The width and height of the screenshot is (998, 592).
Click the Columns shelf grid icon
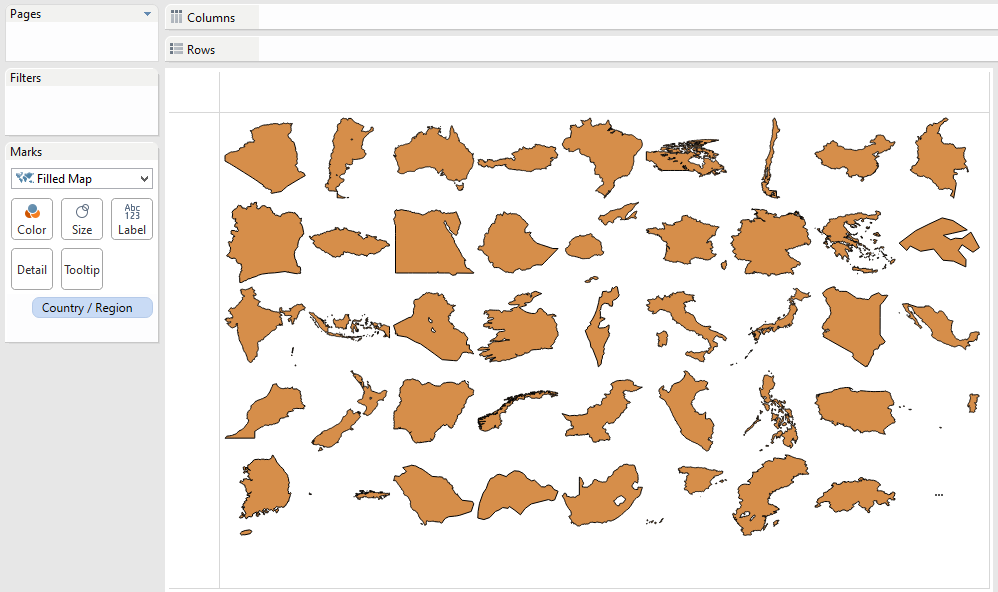click(176, 17)
